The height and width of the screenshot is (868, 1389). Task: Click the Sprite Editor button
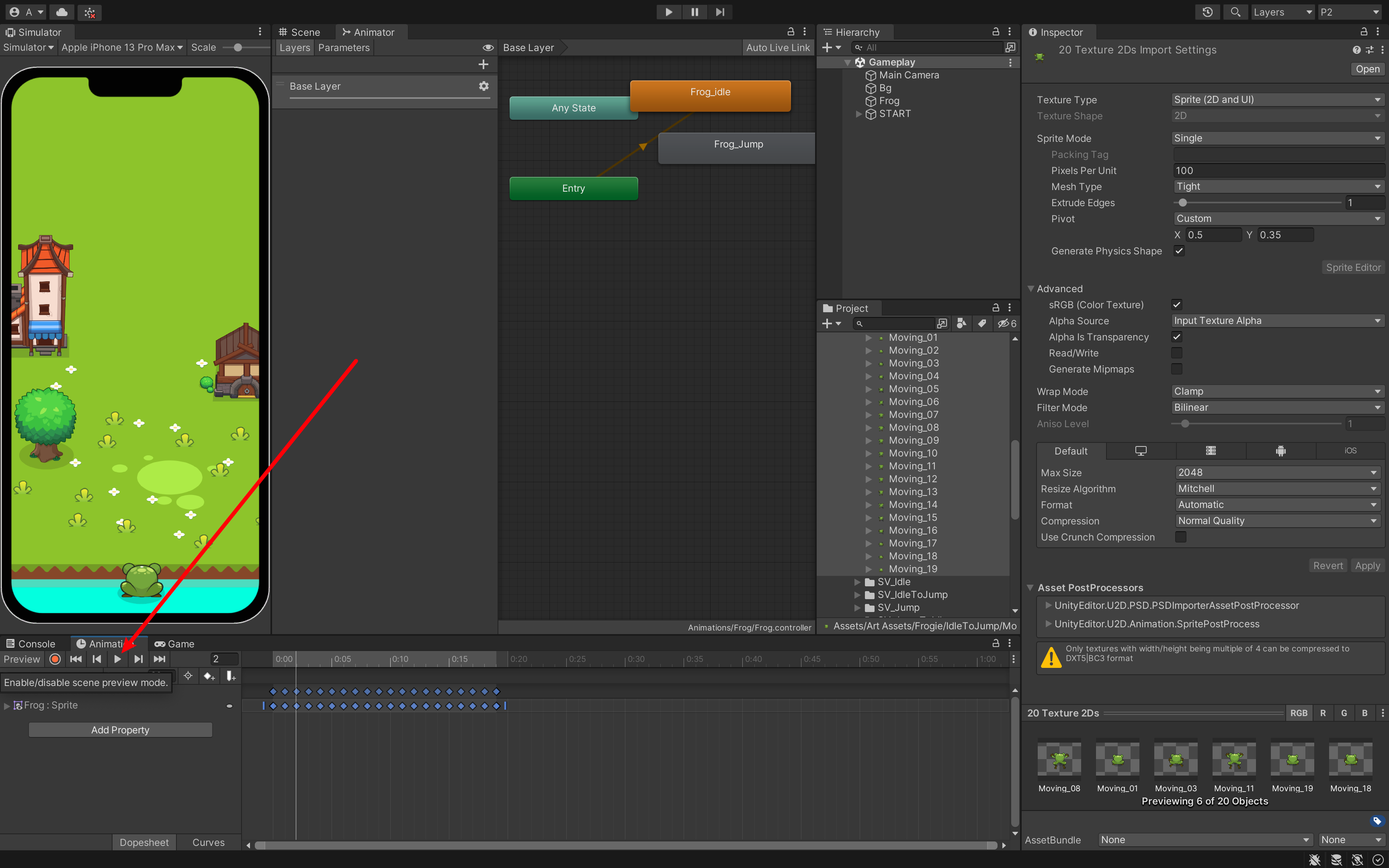[x=1353, y=268]
